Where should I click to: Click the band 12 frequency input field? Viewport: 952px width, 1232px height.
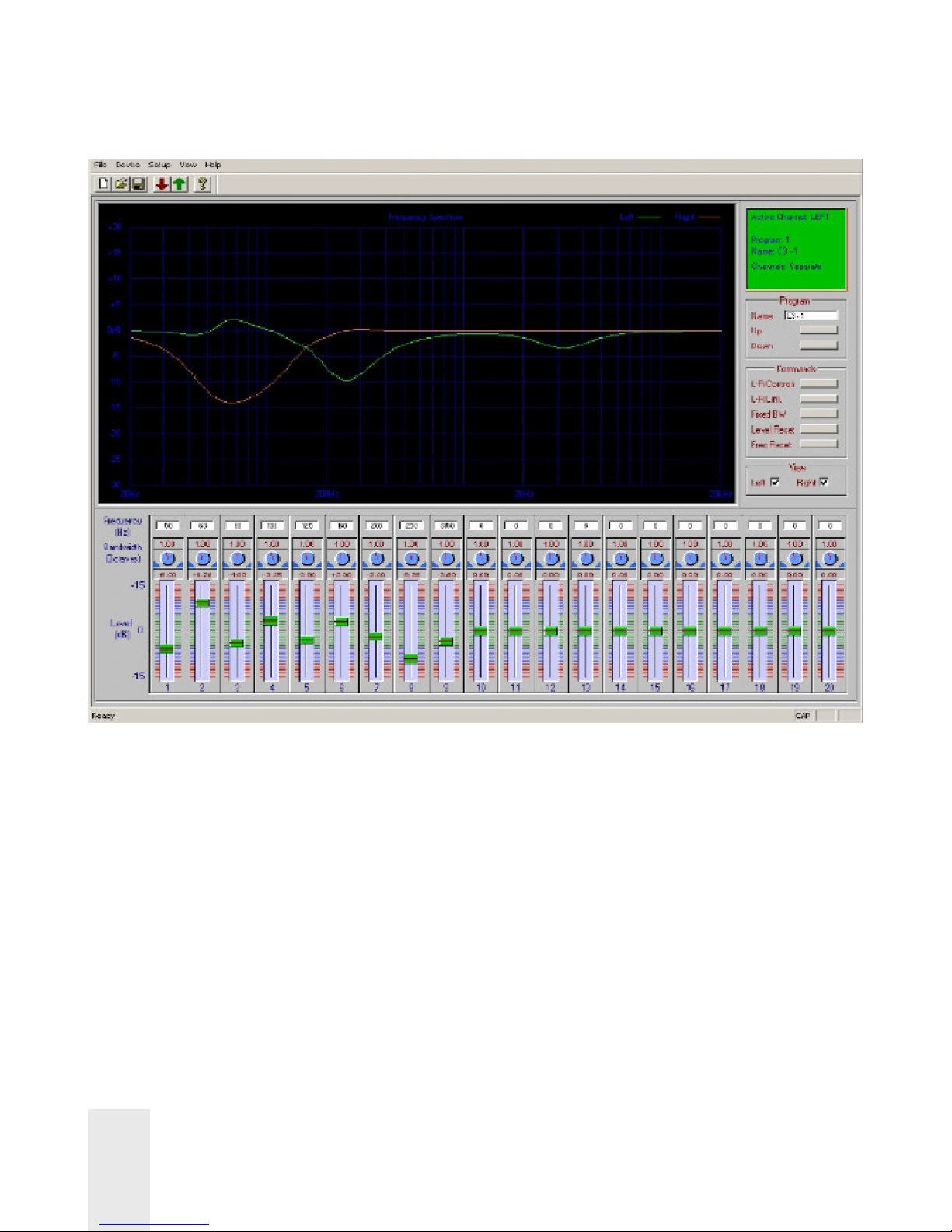click(551, 525)
